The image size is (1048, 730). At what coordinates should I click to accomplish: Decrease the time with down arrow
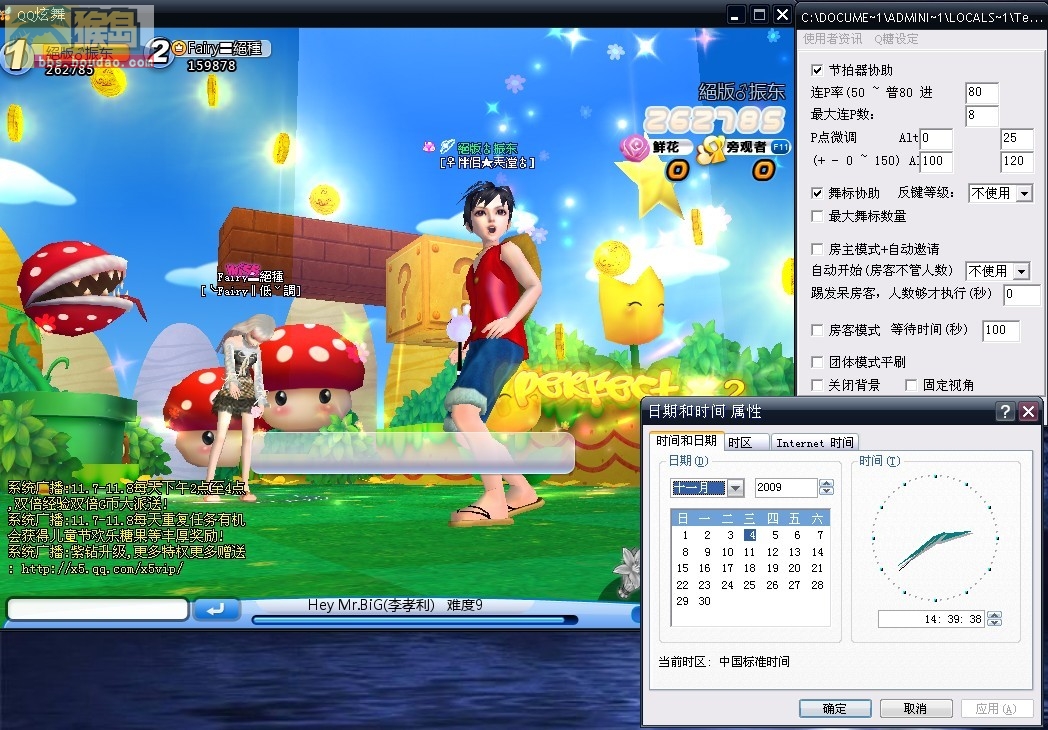(995, 623)
